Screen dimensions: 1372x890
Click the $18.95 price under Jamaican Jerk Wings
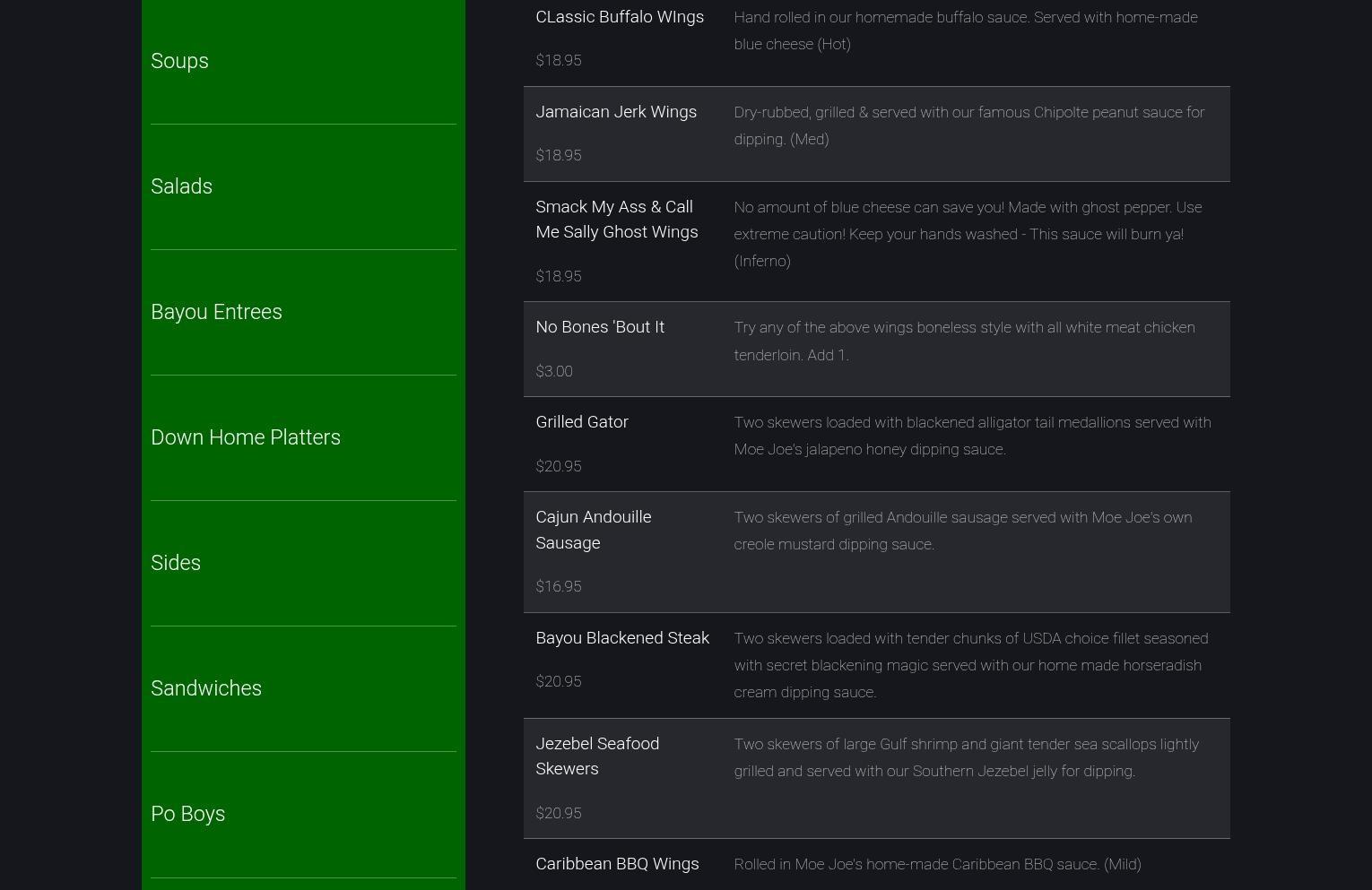coord(559,155)
